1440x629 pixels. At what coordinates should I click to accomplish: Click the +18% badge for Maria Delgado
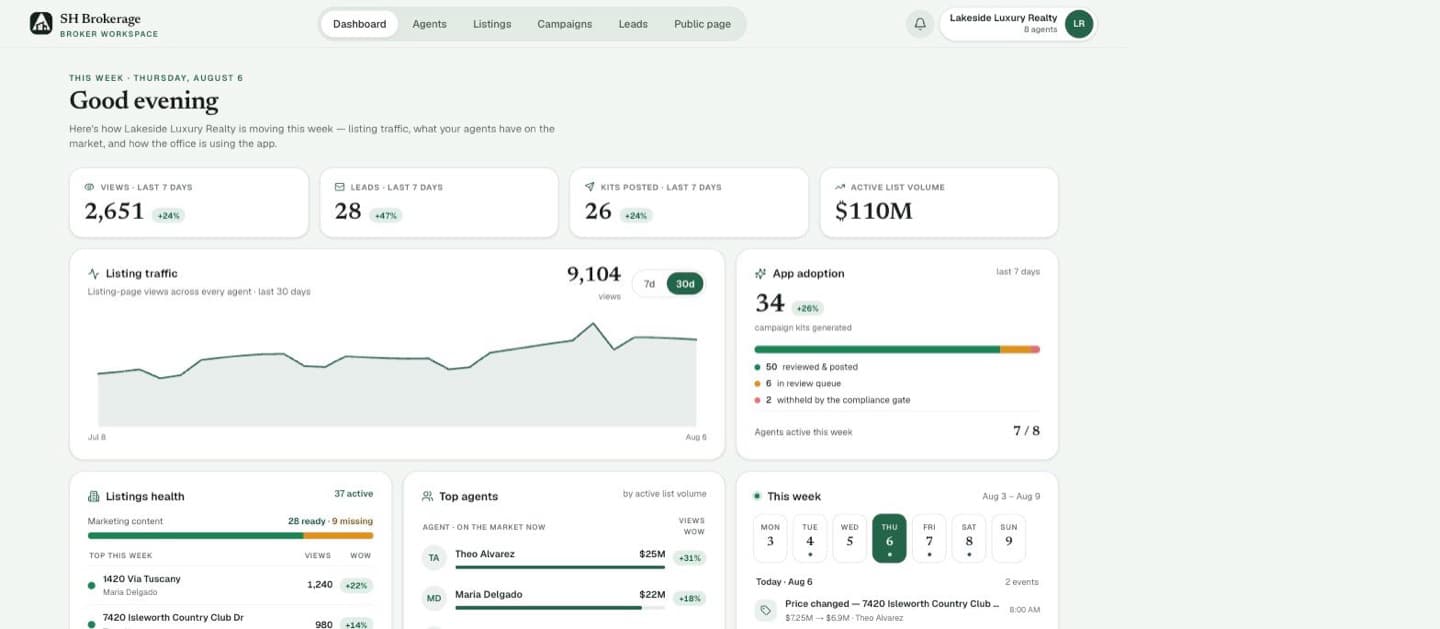(690, 599)
